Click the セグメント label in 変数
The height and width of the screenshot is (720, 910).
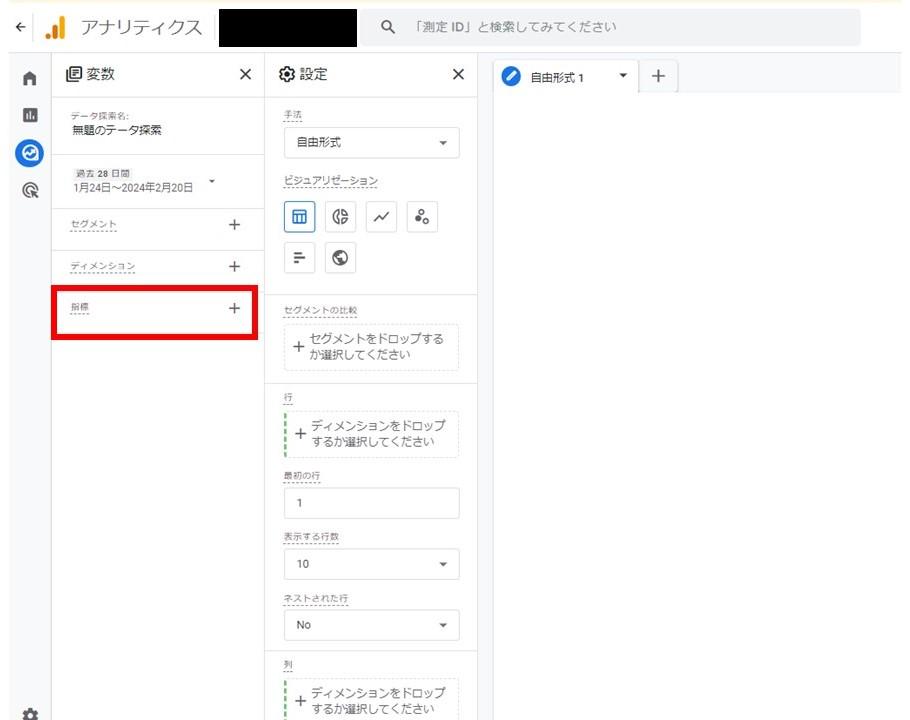click(x=93, y=224)
